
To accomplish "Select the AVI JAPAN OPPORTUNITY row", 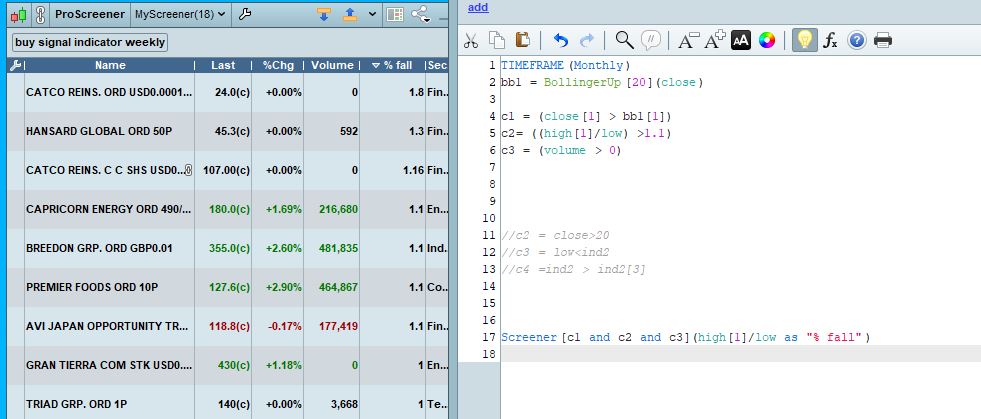I will (228, 326).
